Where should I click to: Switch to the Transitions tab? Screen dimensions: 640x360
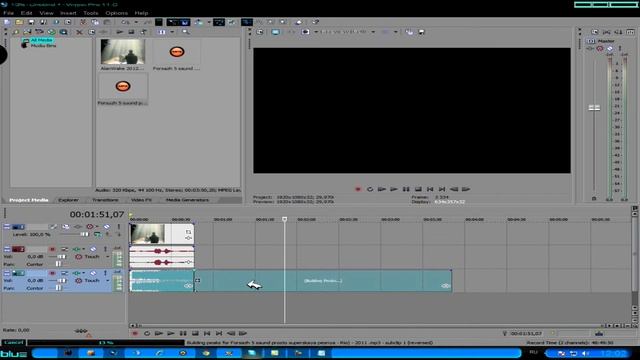pos(105,200)
